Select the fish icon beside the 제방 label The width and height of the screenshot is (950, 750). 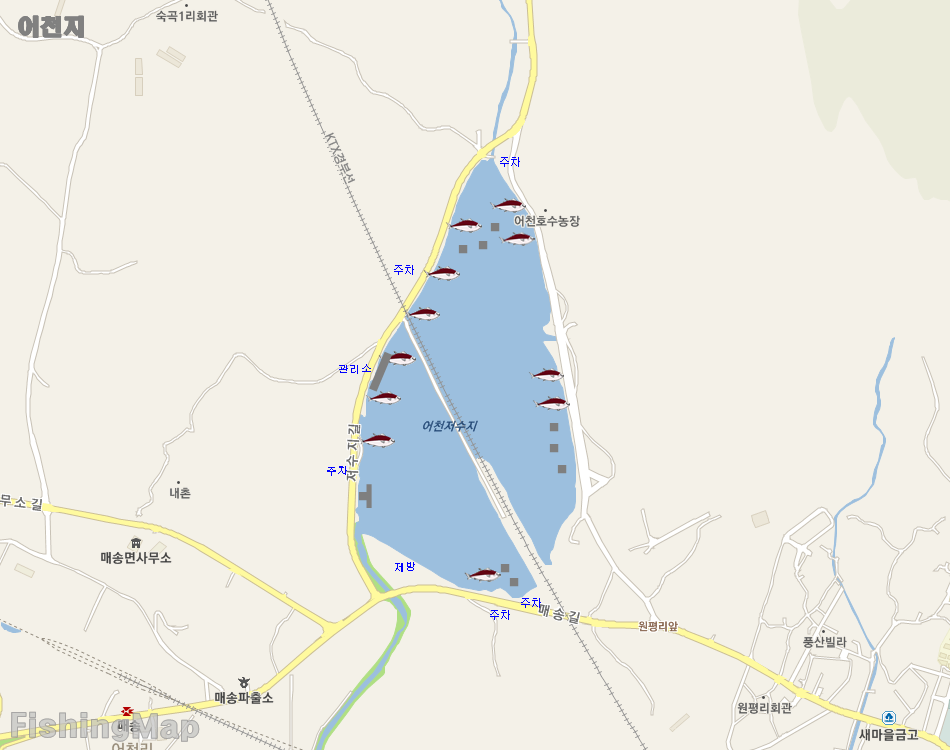[483, 574]
